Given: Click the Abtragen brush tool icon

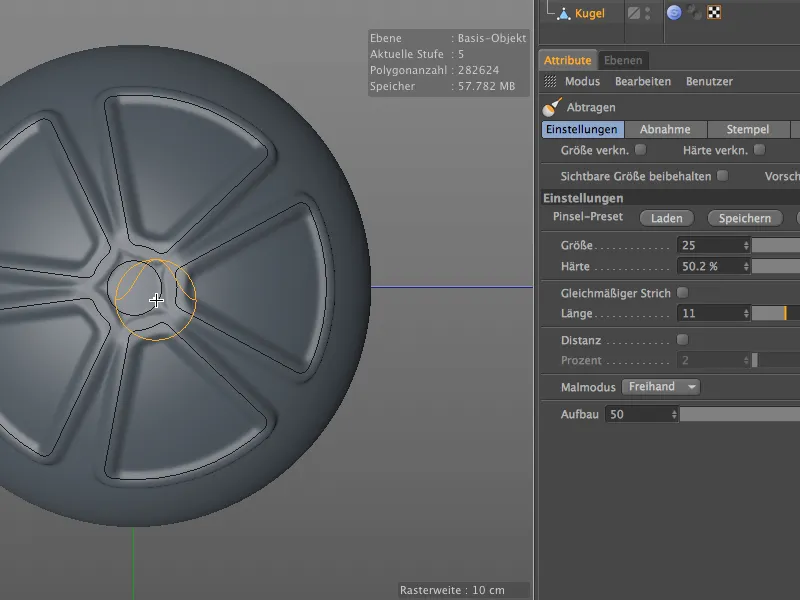Looking at the screenshot, I should (x=552, y=107).
